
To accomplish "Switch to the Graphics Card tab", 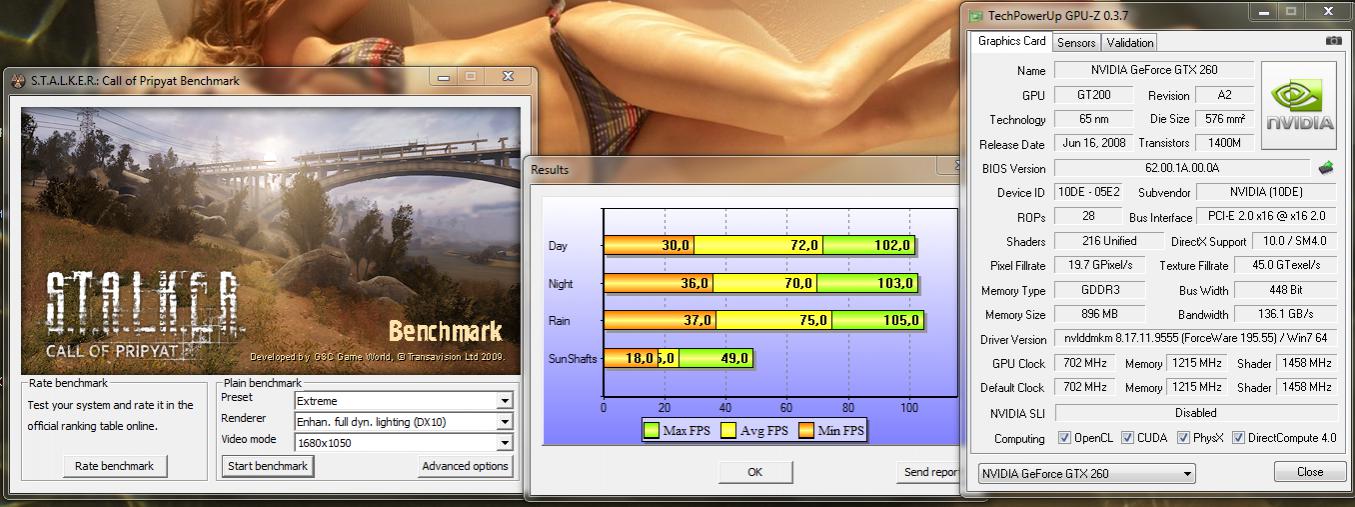I will coord(1011,41).
